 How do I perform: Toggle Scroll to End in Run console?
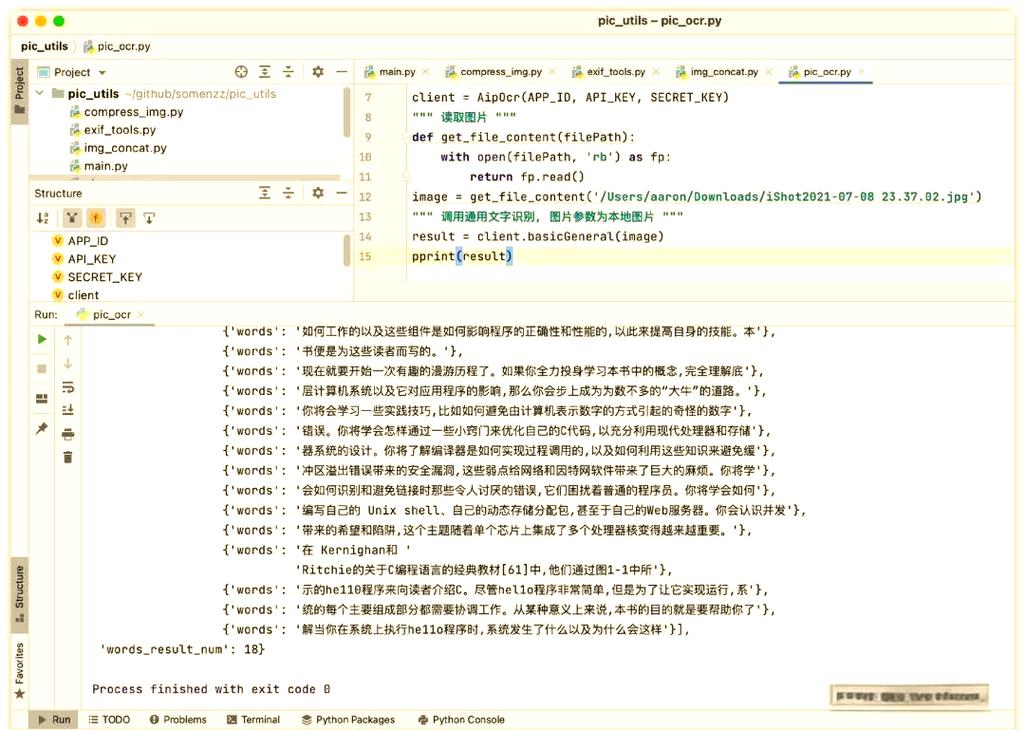[68, 410]
